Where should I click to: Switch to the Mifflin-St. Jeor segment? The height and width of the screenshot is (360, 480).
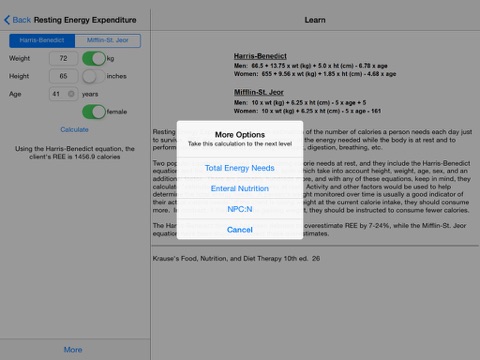coord(108,40)
